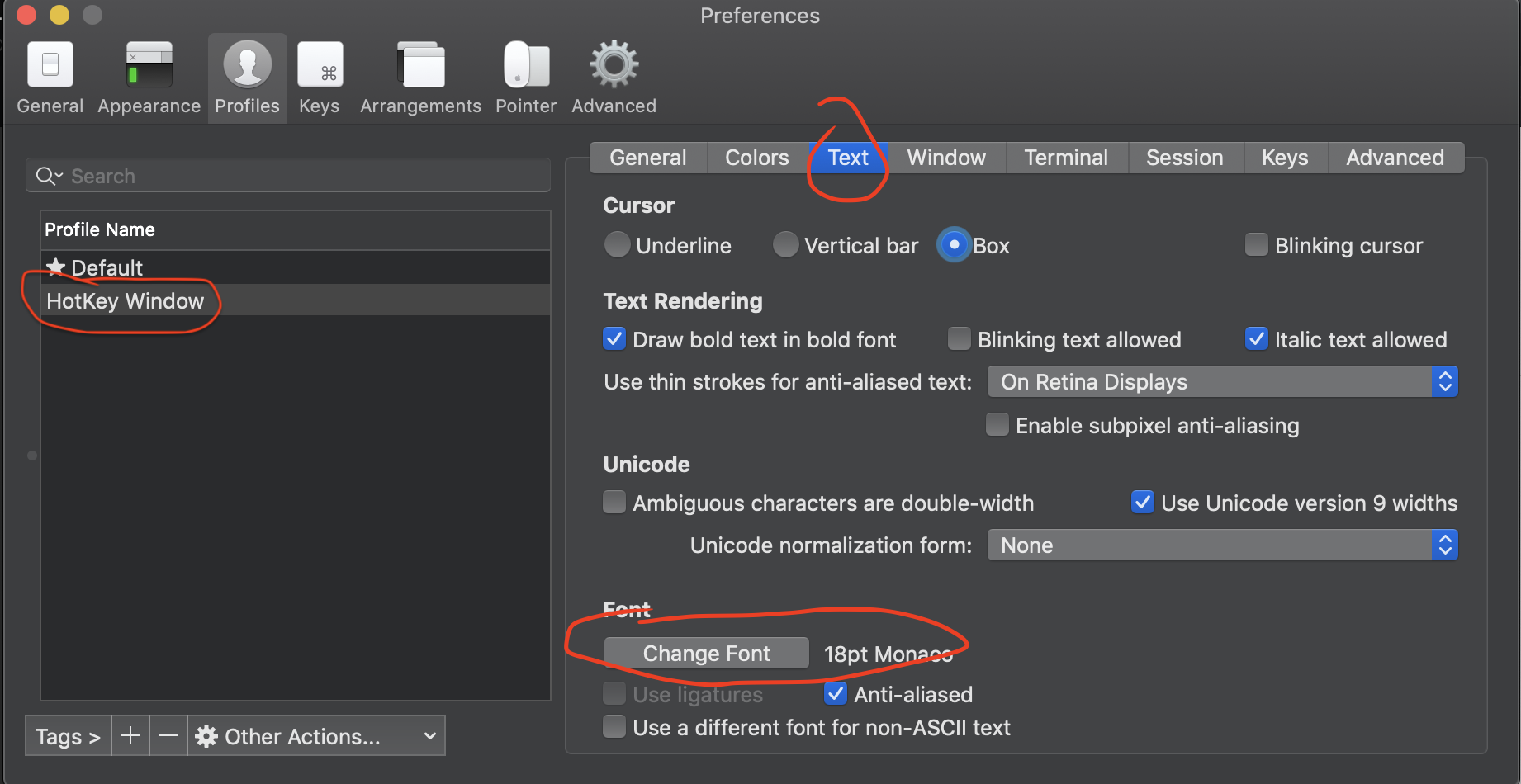The width and height of the screenshot is (1521, 784).
Task: Open the Terminal profile tab
Action: tap(1066, 157)
